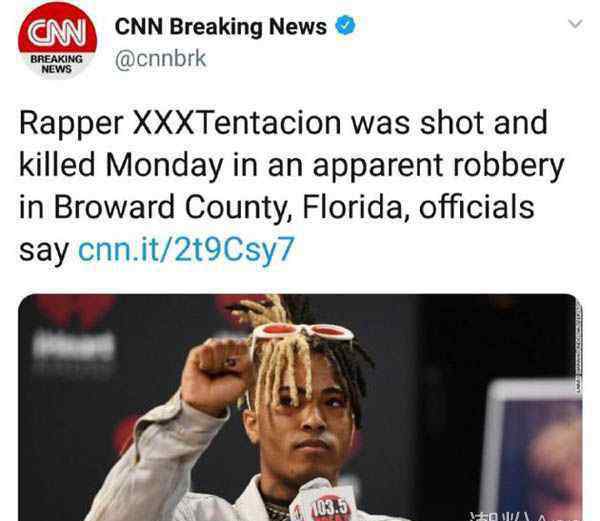Click the vertical photo credit text
Screen dimensions: 600x521
578,346
